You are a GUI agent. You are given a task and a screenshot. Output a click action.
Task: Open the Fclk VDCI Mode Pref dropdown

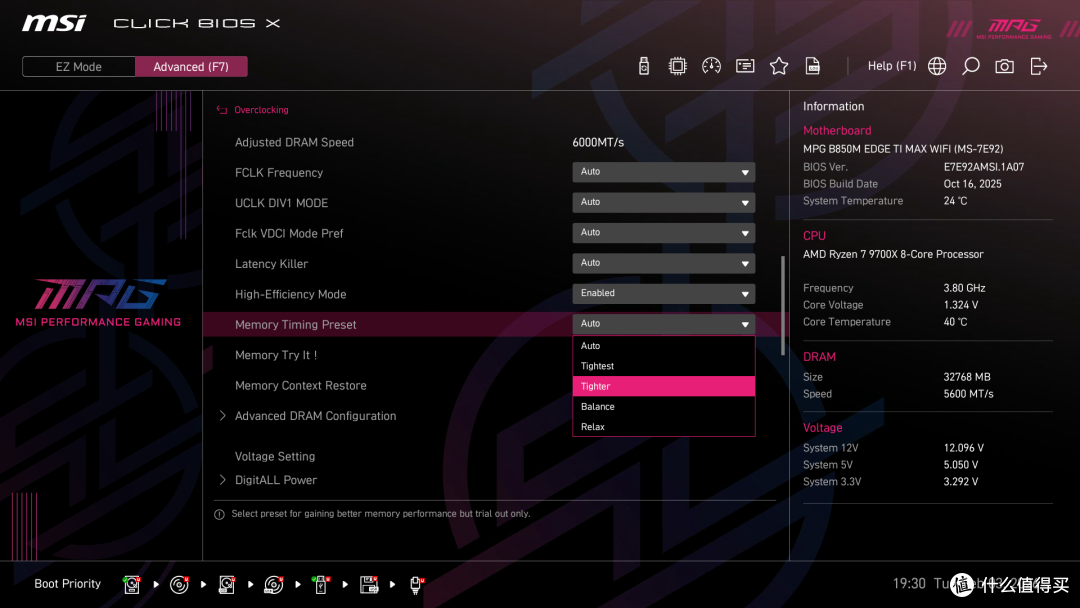coord(663,233)
